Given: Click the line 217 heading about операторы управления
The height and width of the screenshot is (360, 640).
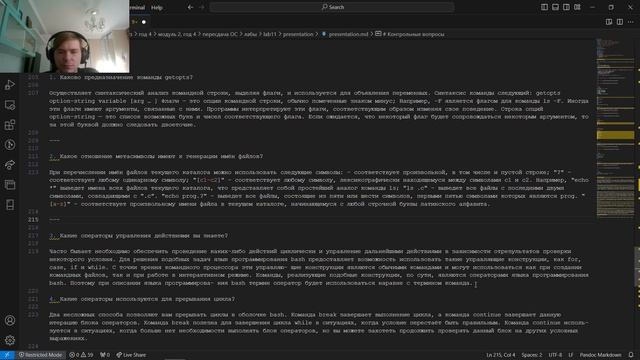Looking at the screenshot, I should (138, 236).
